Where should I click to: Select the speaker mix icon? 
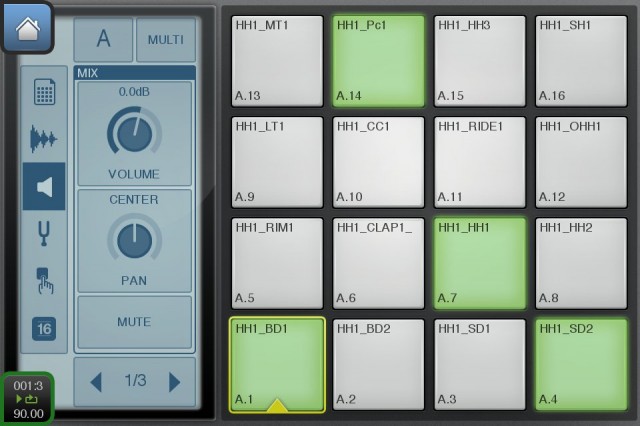click(44, 186)
